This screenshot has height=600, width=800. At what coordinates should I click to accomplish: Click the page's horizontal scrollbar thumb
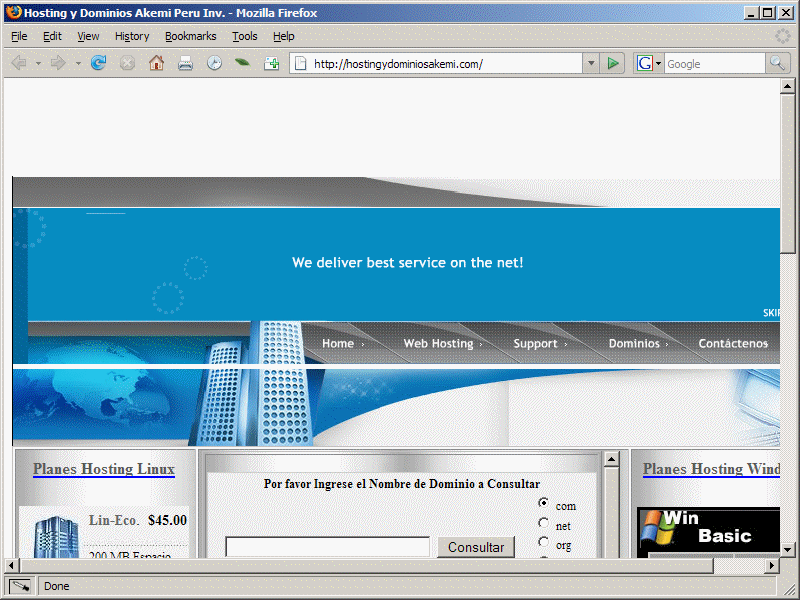360,566
